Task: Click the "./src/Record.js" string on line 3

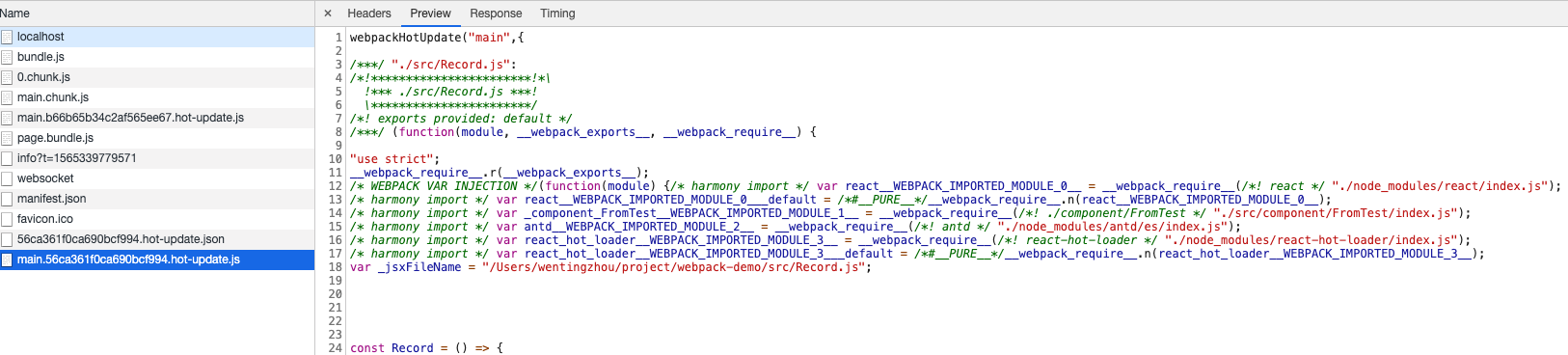Action: (x=450, y=65)
